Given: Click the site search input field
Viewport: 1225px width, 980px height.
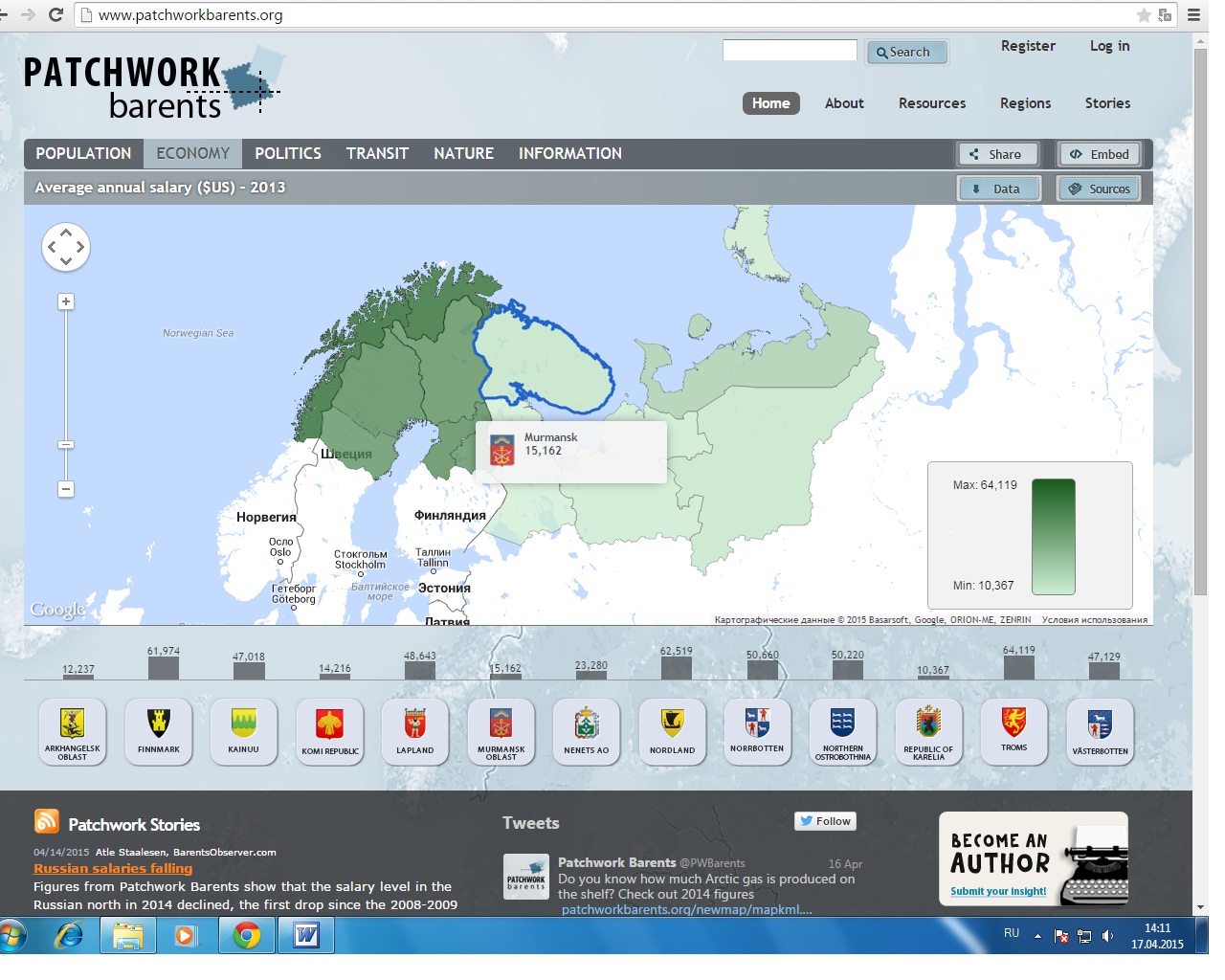Looking at the screenshot, I should [790, 51].
